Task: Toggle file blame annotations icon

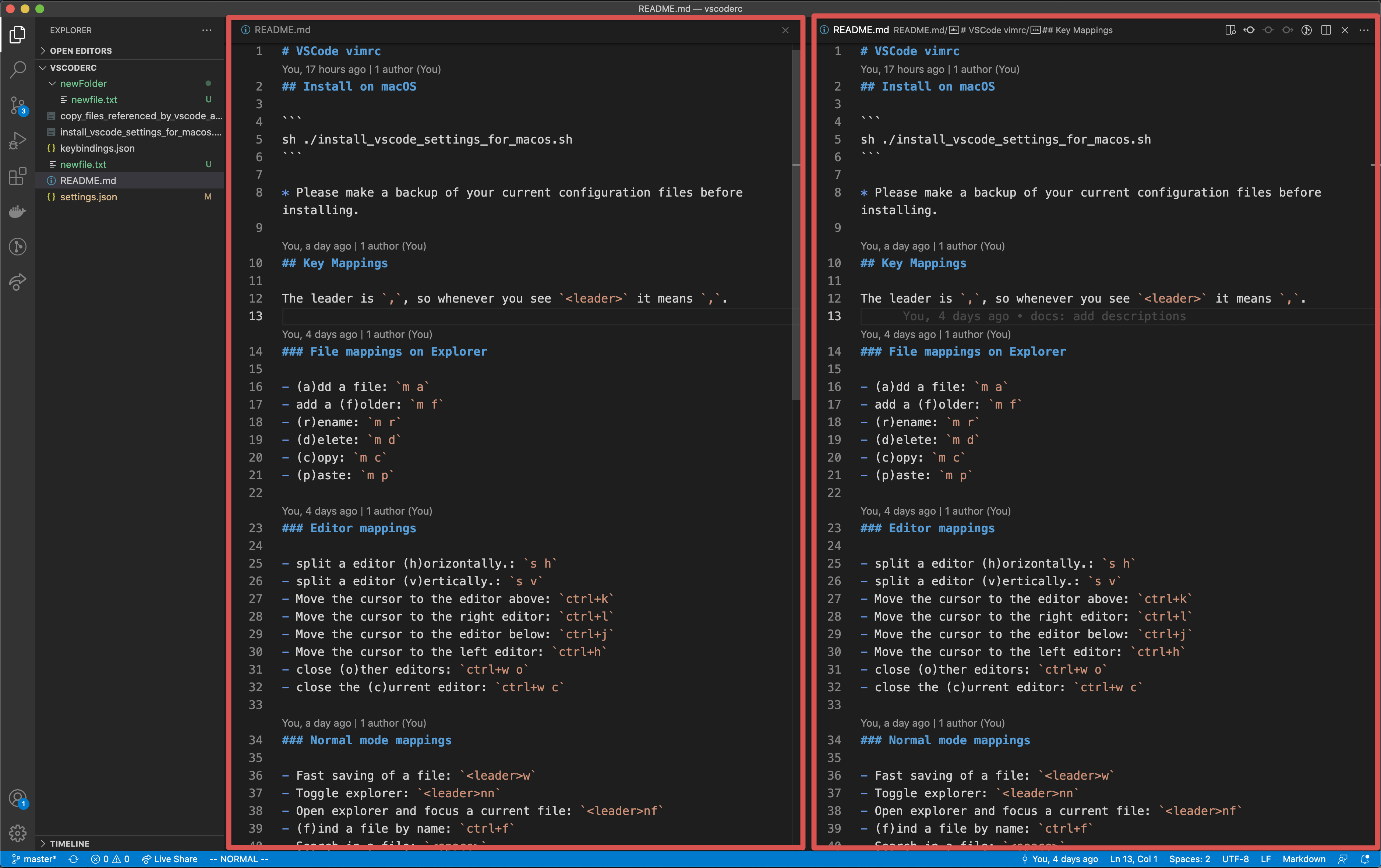Action: pyautogui.click(x=1306, y=30)
